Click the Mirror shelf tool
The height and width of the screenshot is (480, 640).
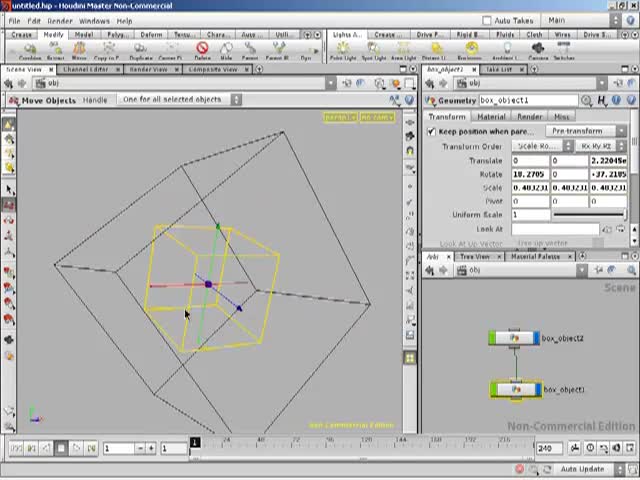[79, 52]
